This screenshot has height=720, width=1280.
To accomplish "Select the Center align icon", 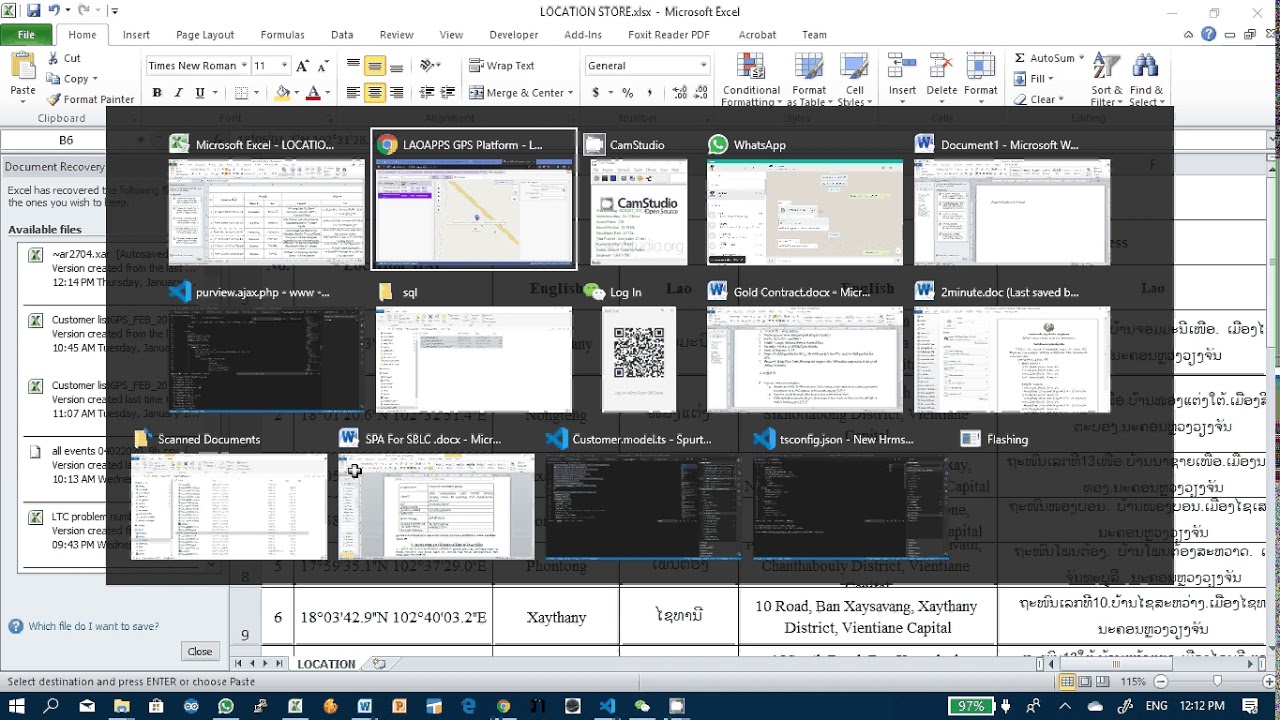I will coord(375,93).
